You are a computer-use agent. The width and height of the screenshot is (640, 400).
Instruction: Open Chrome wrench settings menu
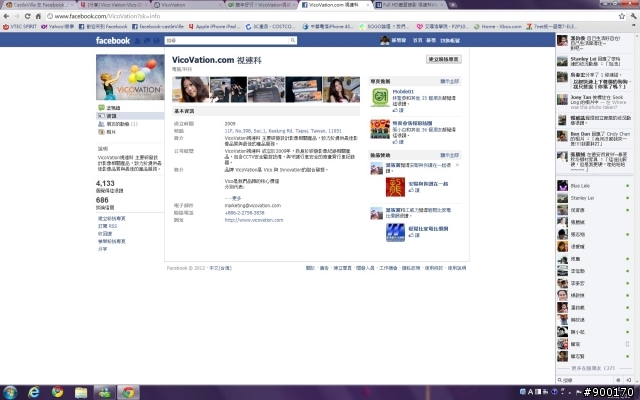(x=633, y=16)
